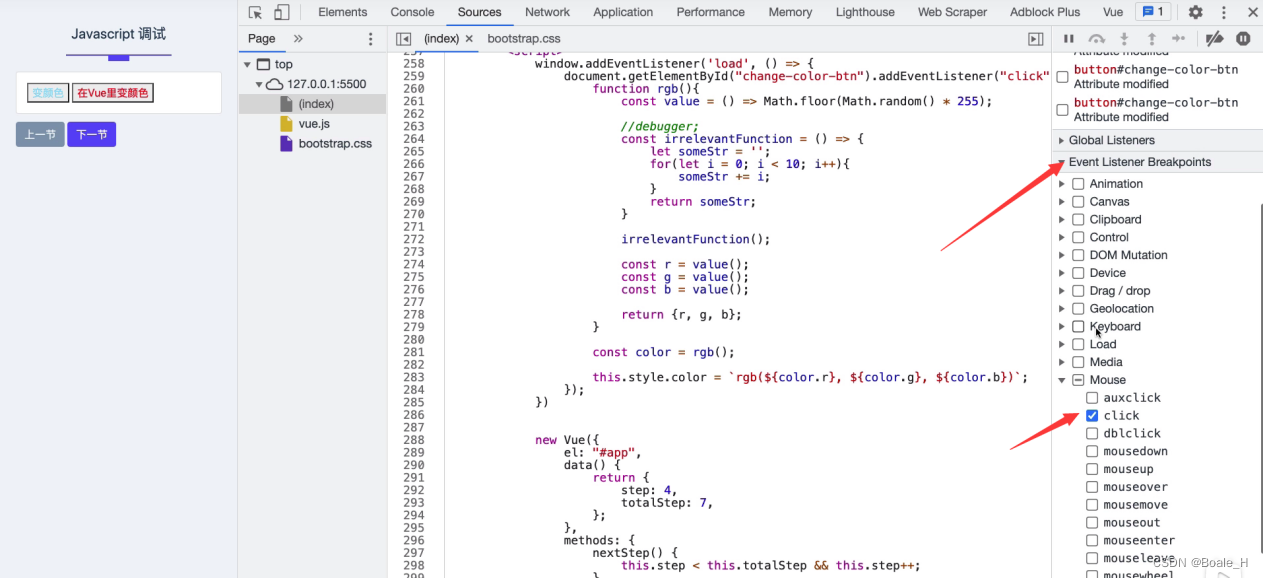Click the 下一节 next button
This screenshot has width=1263, height=578.
coord(92,134)
